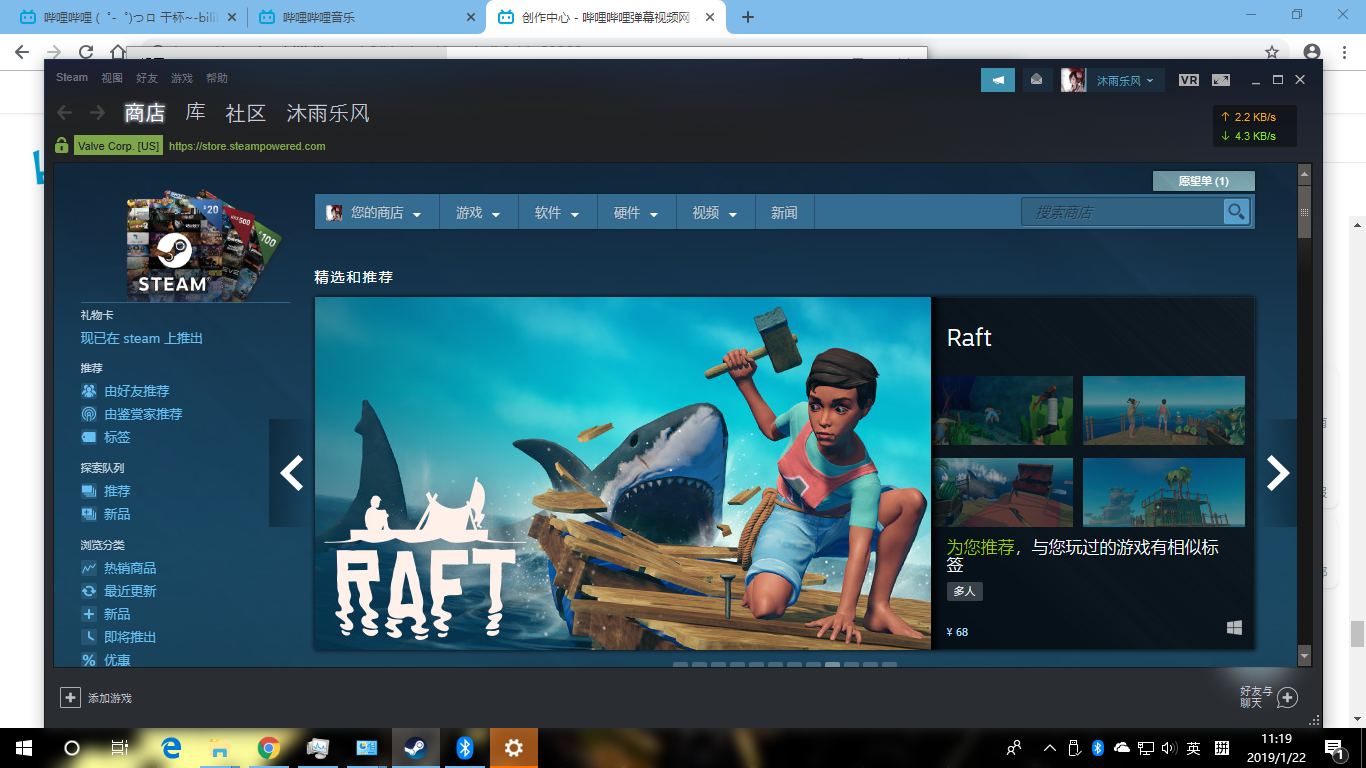Open 由好友推荐 recommendations
The image size is (1366, 768).
126,391
